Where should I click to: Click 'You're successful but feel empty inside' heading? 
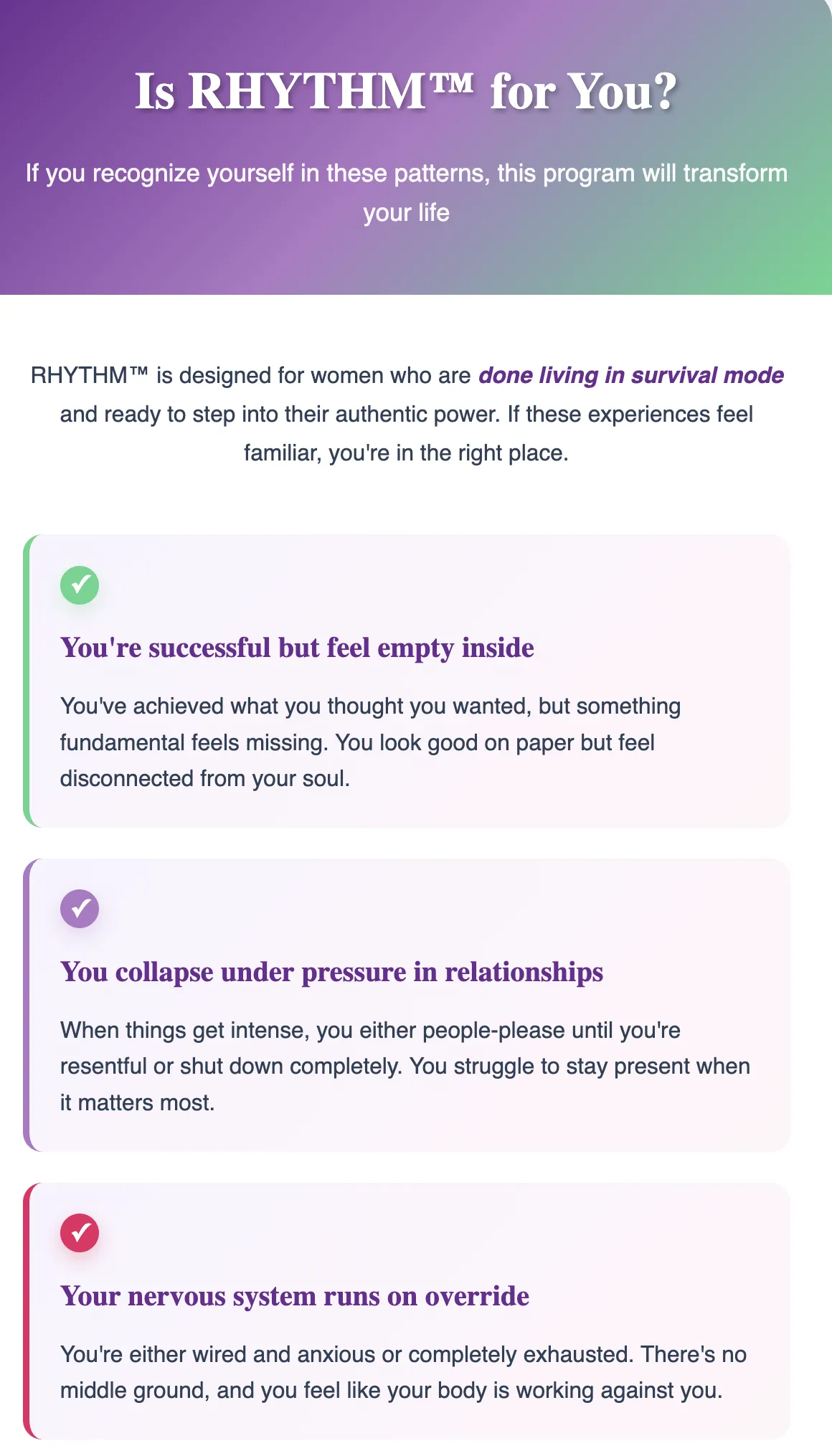click(x=297, y=648)
